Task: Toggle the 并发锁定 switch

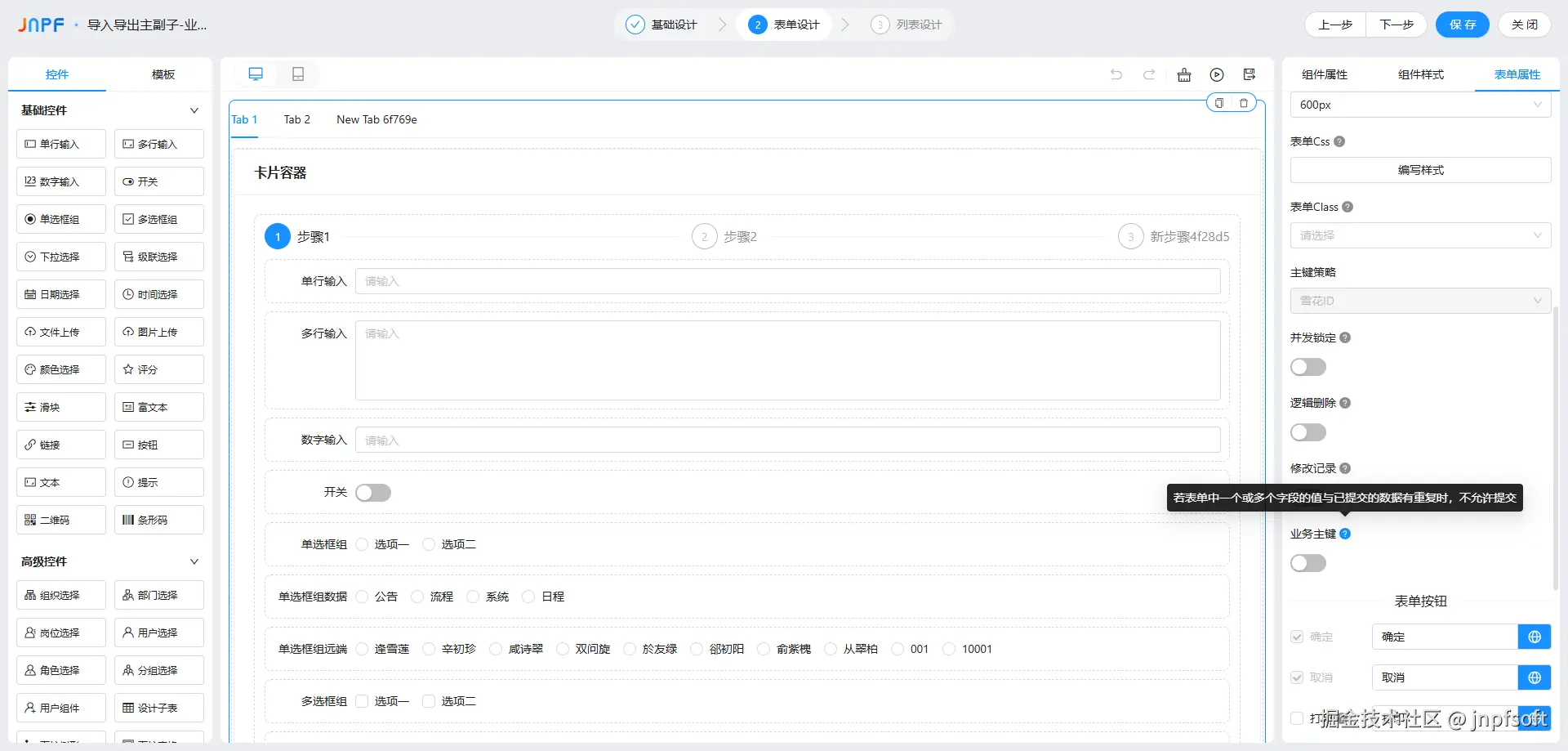Action: (x=1308, y=367)
